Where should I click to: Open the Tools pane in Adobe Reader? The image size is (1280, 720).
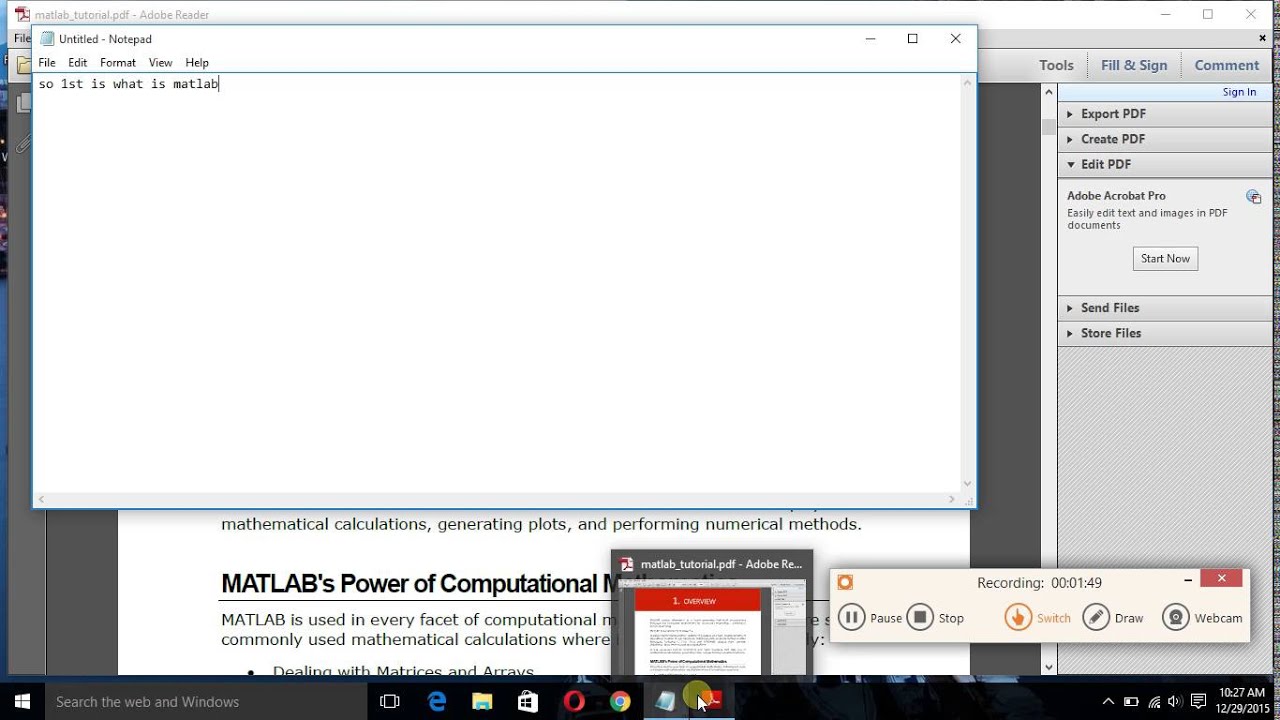1056,65
